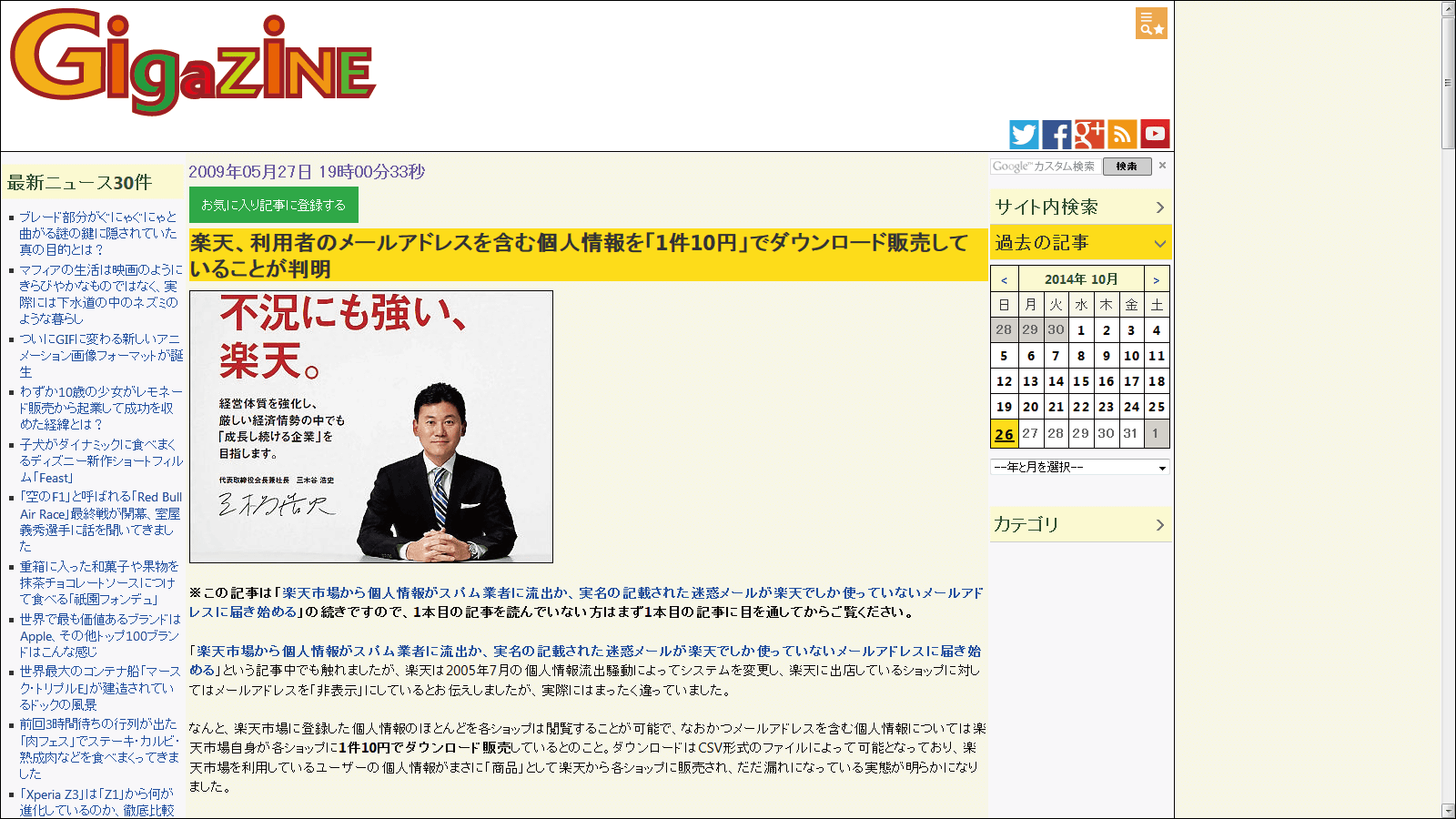Open the RSS feed icon
Image resolution: width=1456 pixels, height=819 pixels.
(1122, 135)
